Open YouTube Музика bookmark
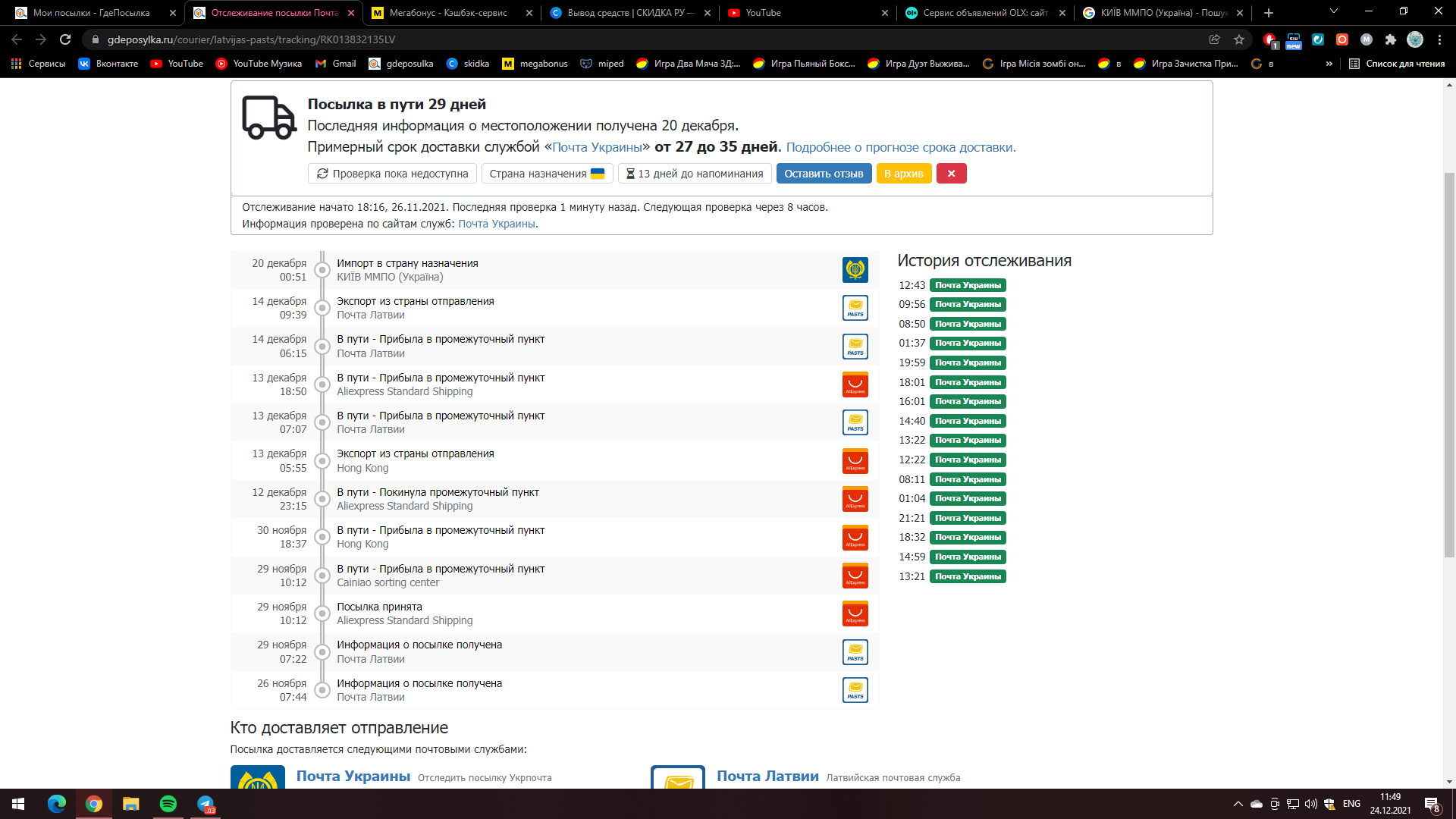The image size is (1456, 819). pos(259,64)
